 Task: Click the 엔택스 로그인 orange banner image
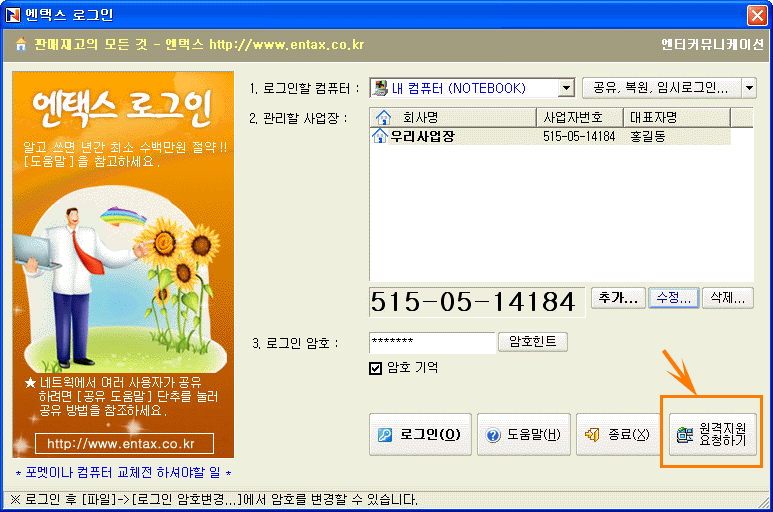coord(123,265)
